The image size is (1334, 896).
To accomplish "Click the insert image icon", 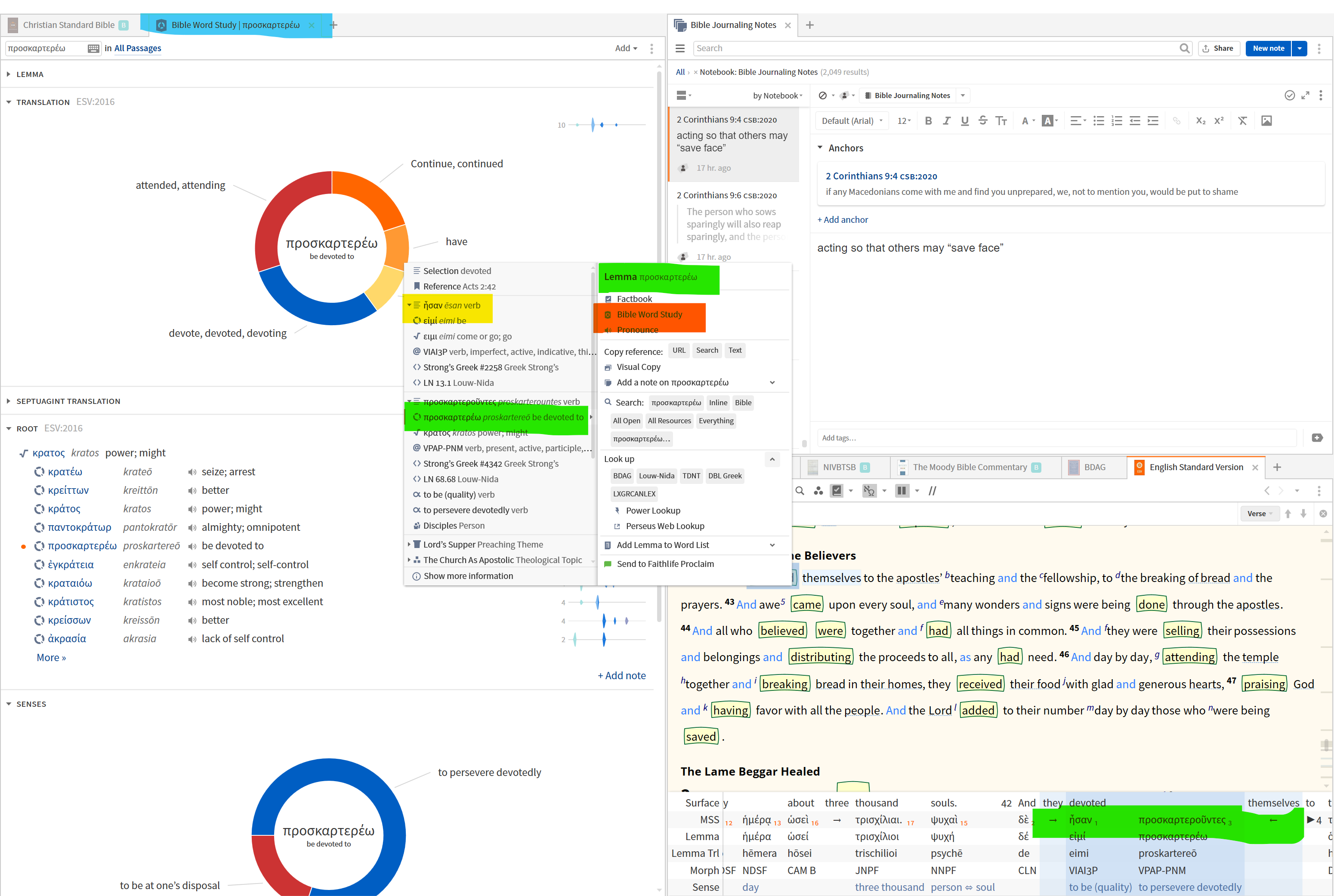I will pos(1266,120).
